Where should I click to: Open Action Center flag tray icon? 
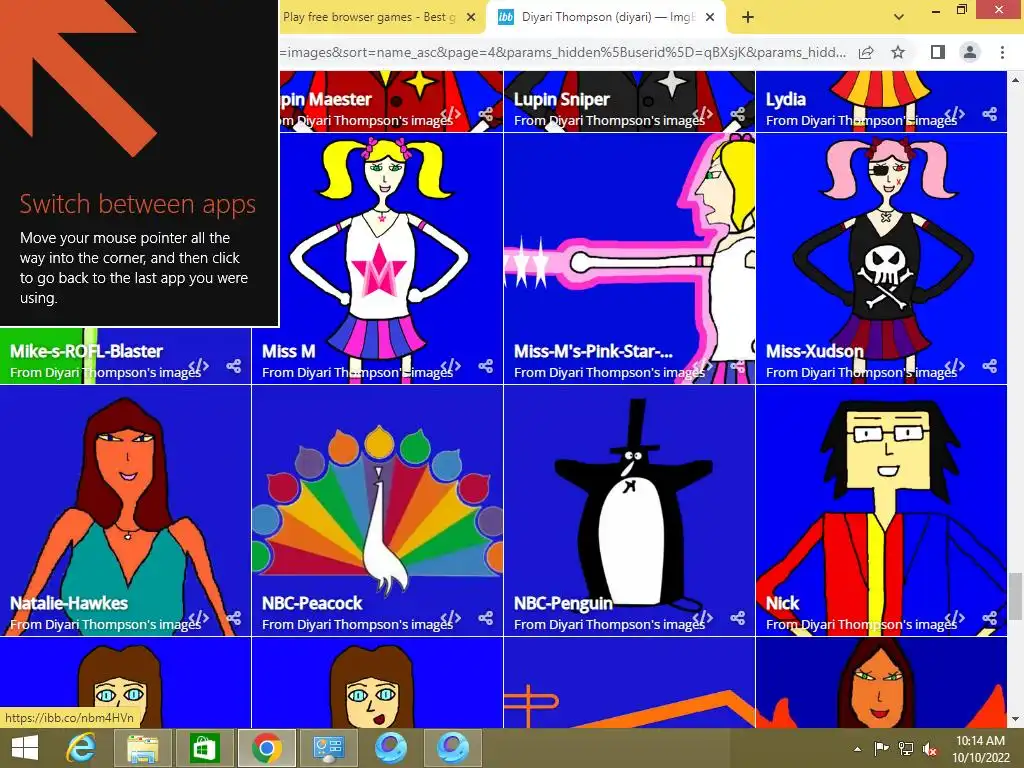[x=881, y=749]
